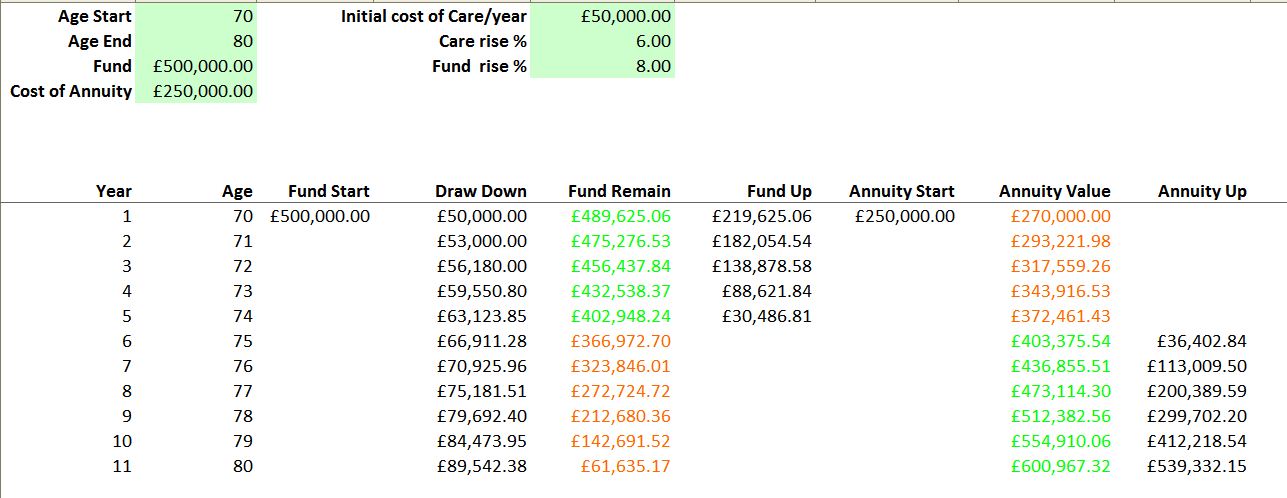The width and height of the screenshot is (1287, 498).
Task: Click the Draw Down value £89,542.38
Action: (x=482, y=466)
